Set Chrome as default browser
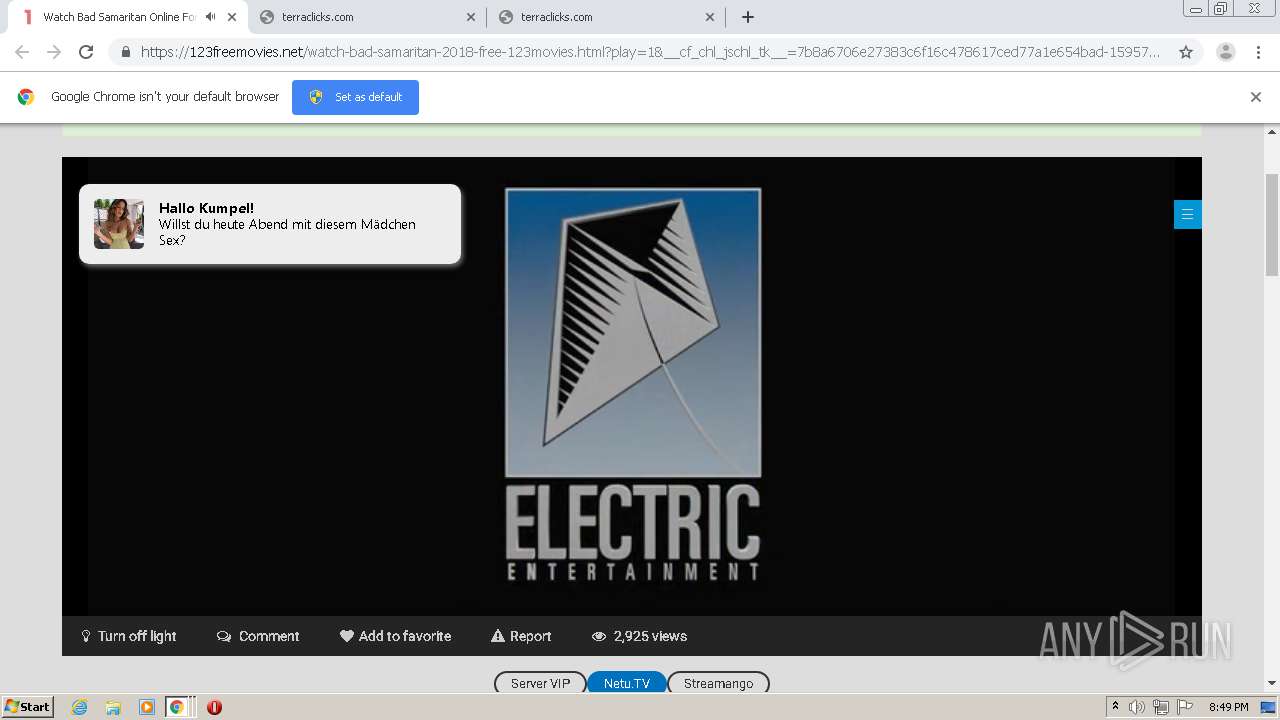This screenshot has height=720, width=1280. coord(355,97)
